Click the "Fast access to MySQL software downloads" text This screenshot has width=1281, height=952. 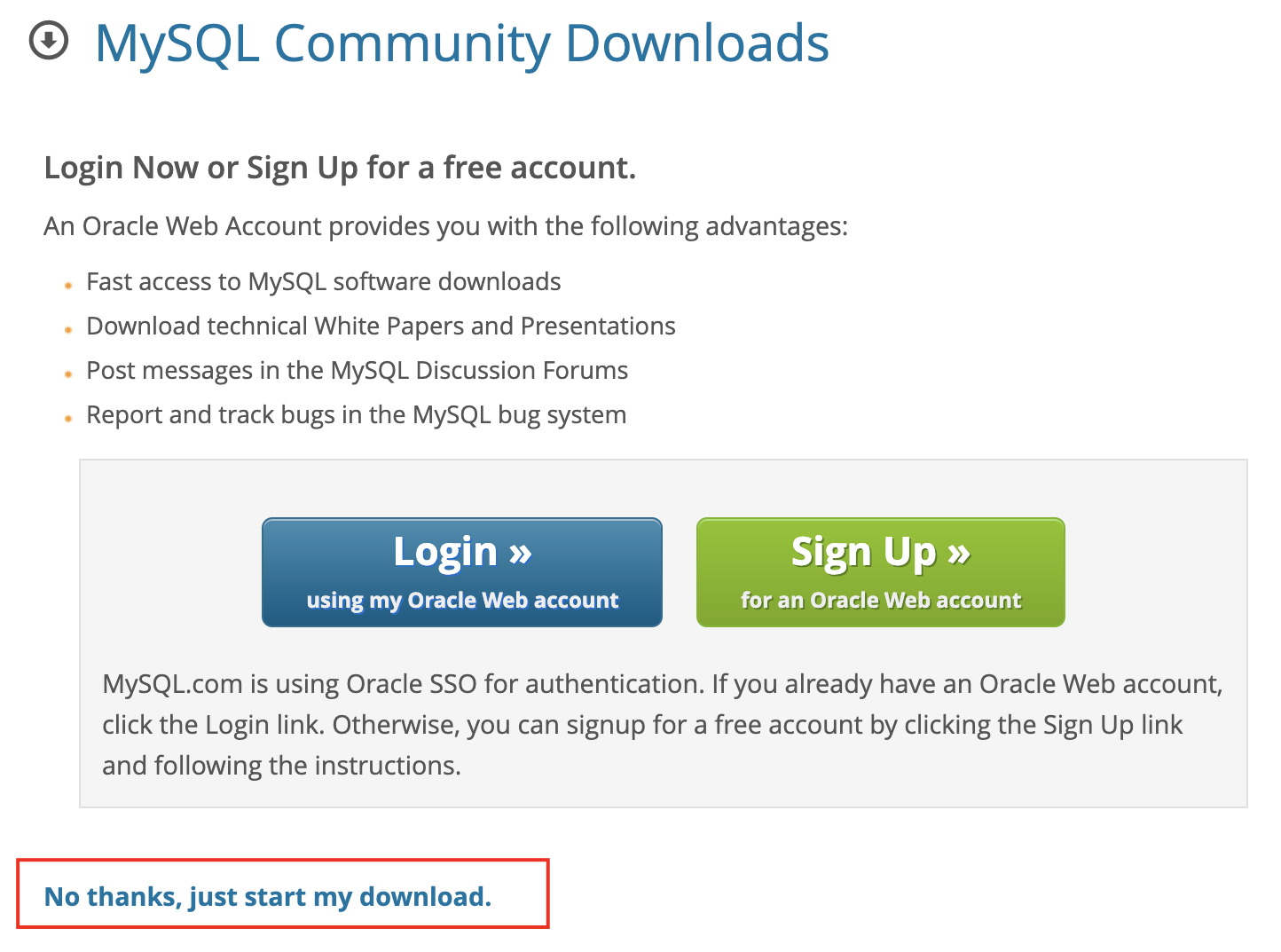tap(323, 281)
